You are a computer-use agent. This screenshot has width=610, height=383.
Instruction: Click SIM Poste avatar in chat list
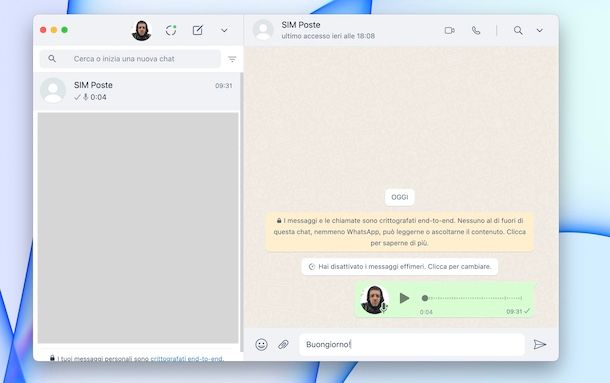[53, 90]
